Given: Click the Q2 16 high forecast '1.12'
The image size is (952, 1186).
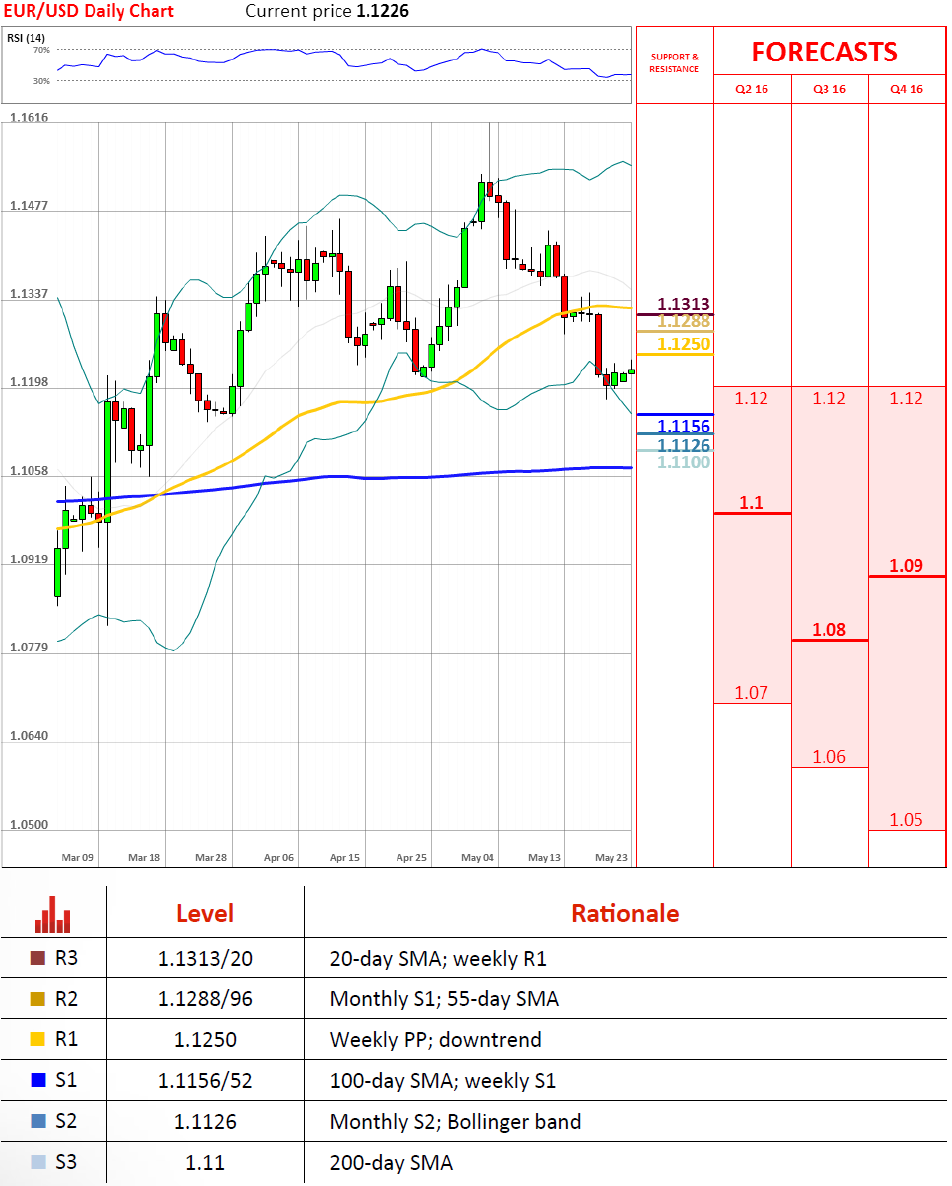Looking at the screenshot, I should pyautogui.click(x=751, y=399).
